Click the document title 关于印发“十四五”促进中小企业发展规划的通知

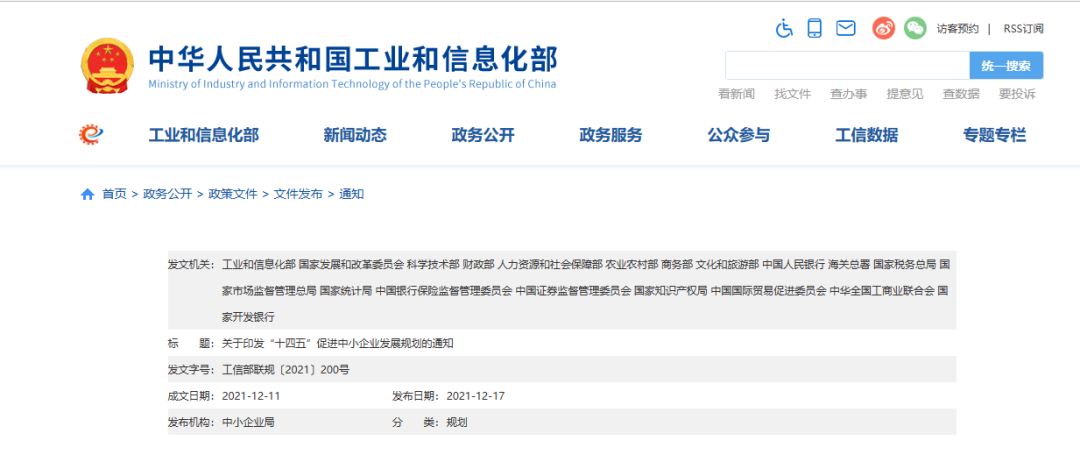click(338, 343)
